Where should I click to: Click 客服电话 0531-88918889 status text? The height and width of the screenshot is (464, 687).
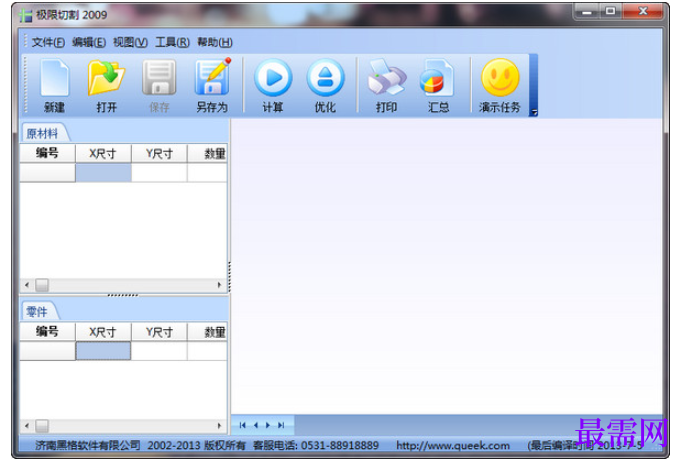[315, 446]
